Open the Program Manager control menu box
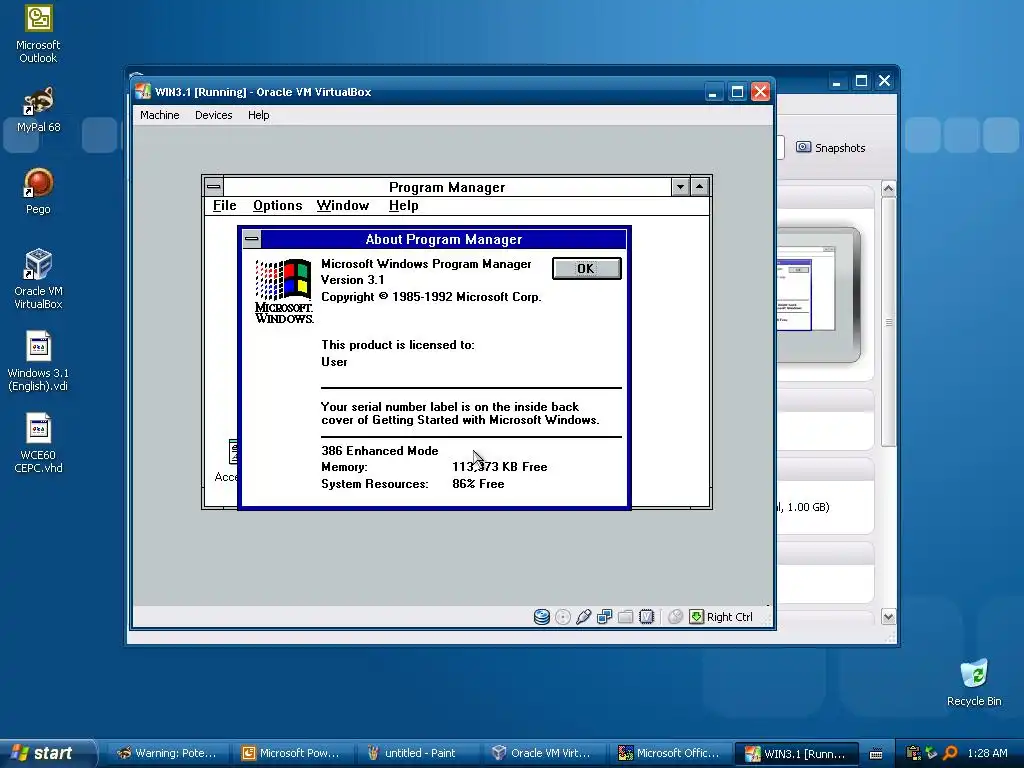The height and width of the screenshot is (768, 1024). (x=214, y=187)
